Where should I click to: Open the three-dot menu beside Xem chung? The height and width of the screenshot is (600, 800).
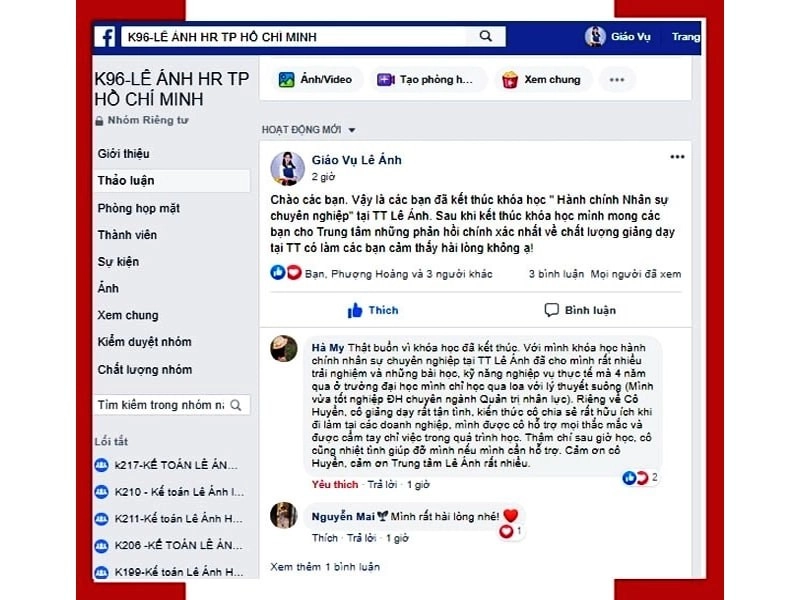tap(617, 80)
